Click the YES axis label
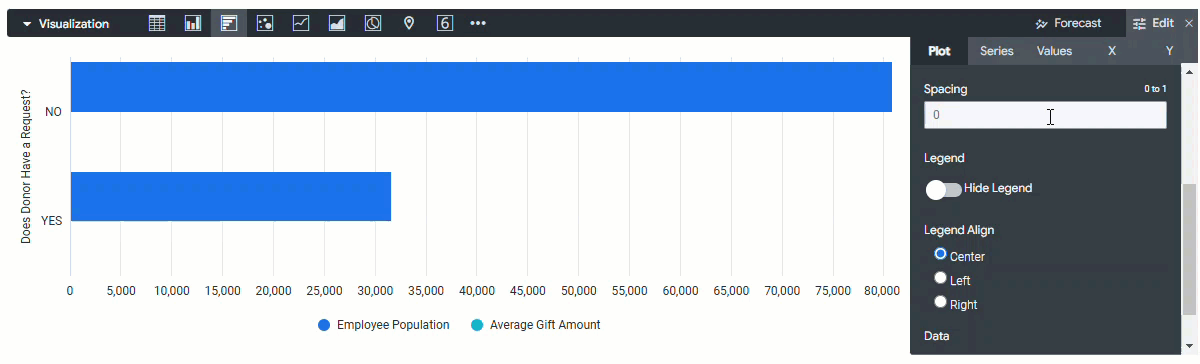The image size is (1200, 364). (52, 221)
